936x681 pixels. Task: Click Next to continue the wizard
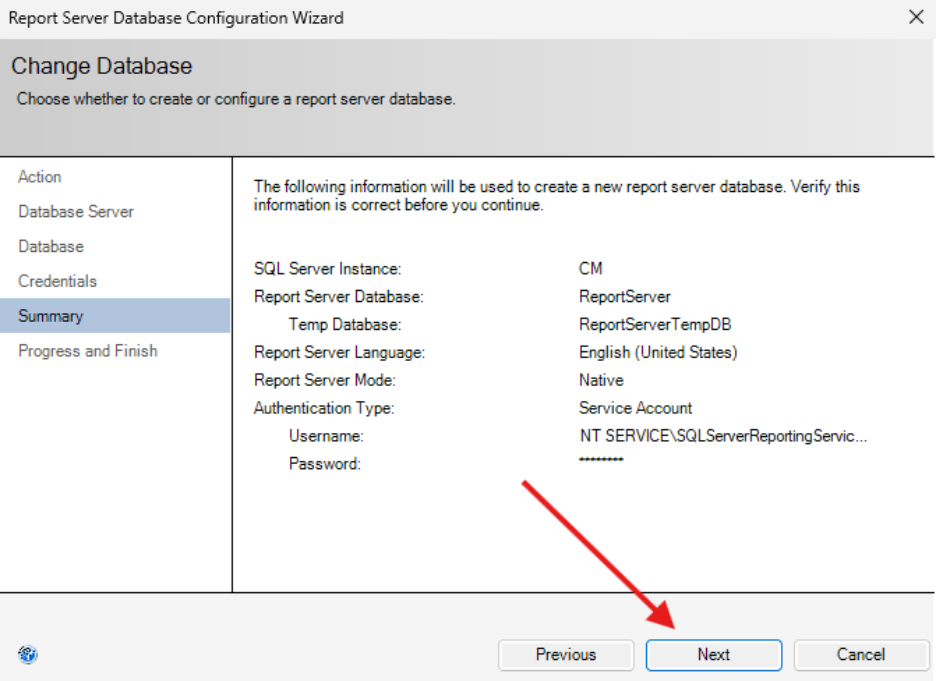(713, 655)
